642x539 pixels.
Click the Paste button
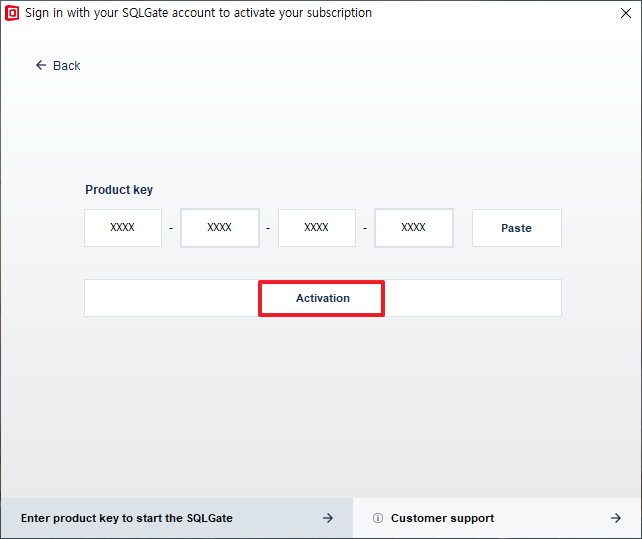[x=517, y=228]
